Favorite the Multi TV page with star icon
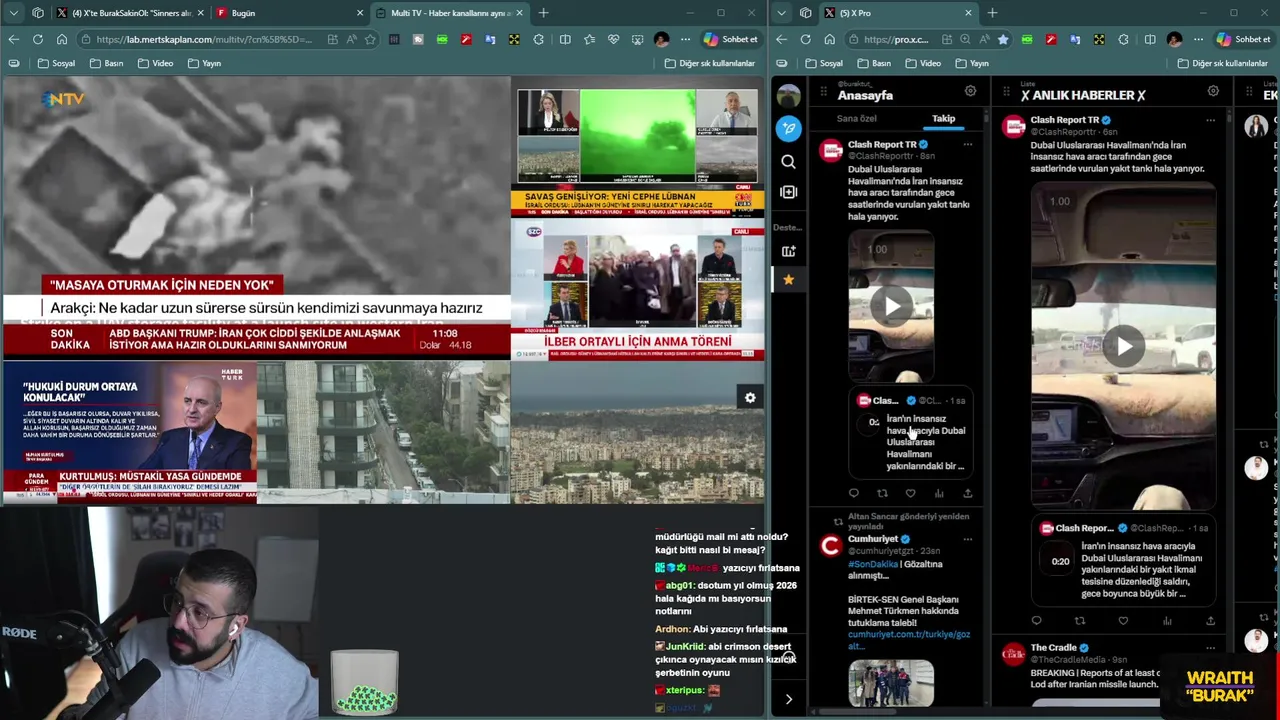Viewport: 1280px width, 720px height. click(x=370, y=39)
